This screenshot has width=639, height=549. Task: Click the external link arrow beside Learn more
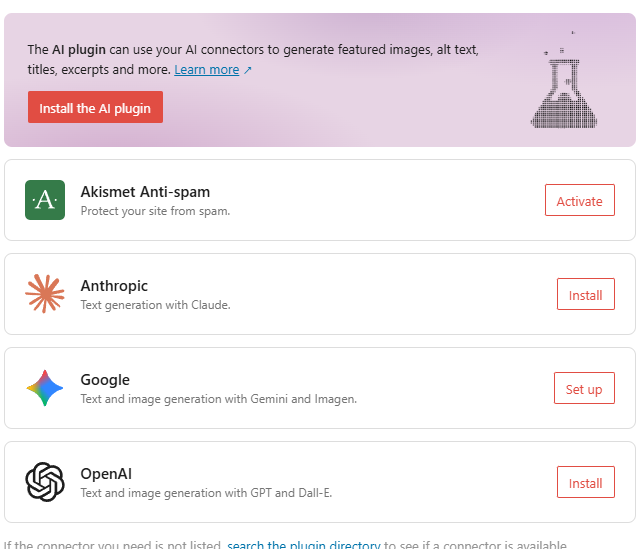click(248, 70)
